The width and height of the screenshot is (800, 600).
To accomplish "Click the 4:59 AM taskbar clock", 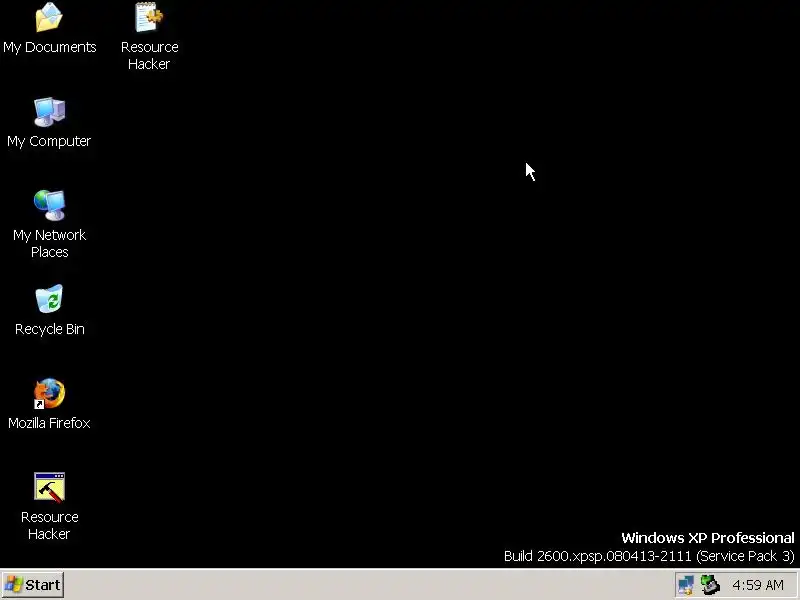I will [758, 585].
